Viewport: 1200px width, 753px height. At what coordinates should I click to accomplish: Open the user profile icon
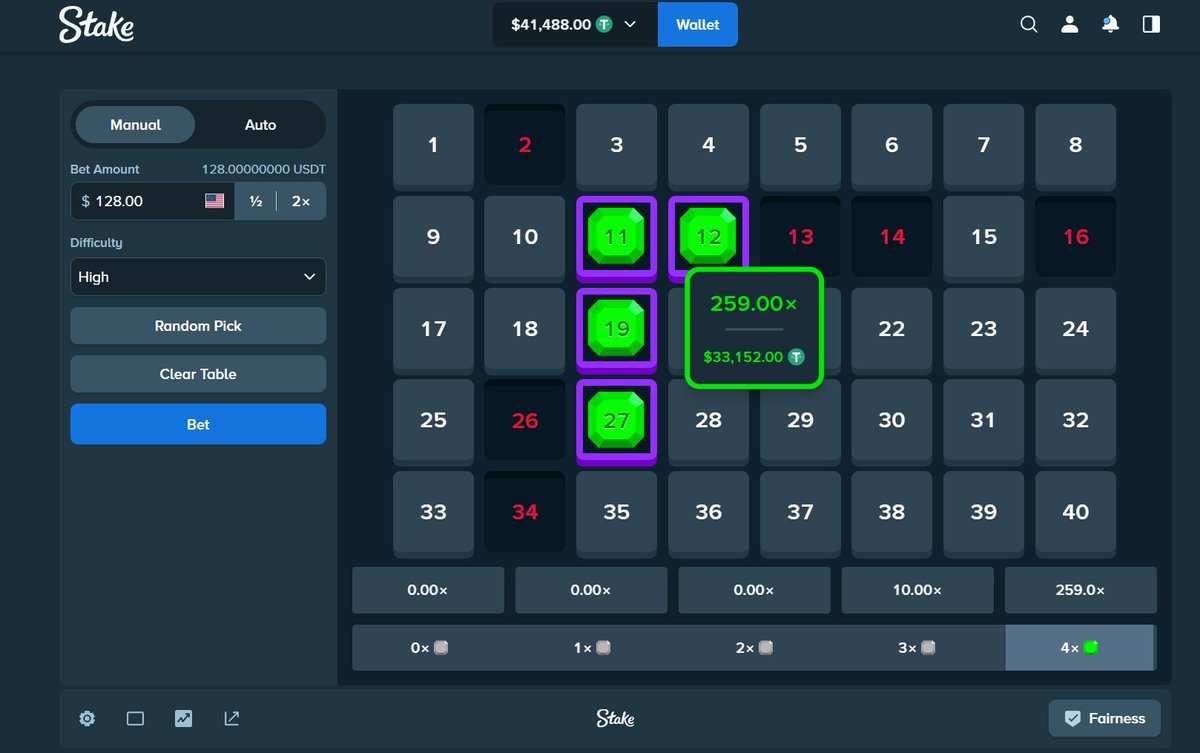pos(1069,24)
